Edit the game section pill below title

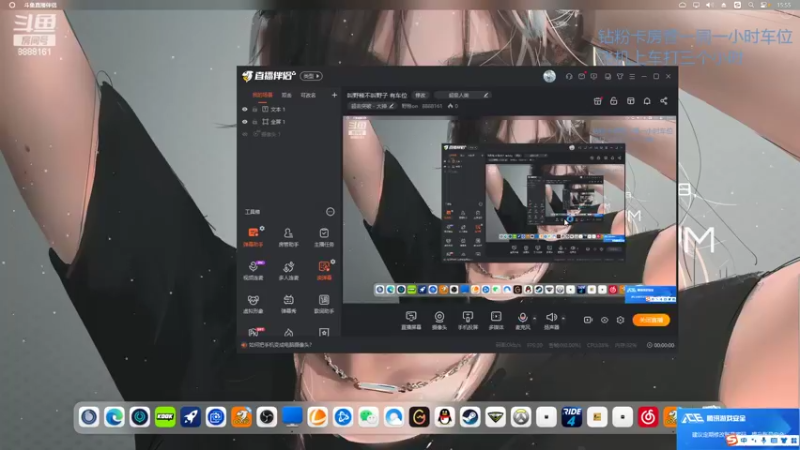[x=372, y=106]
